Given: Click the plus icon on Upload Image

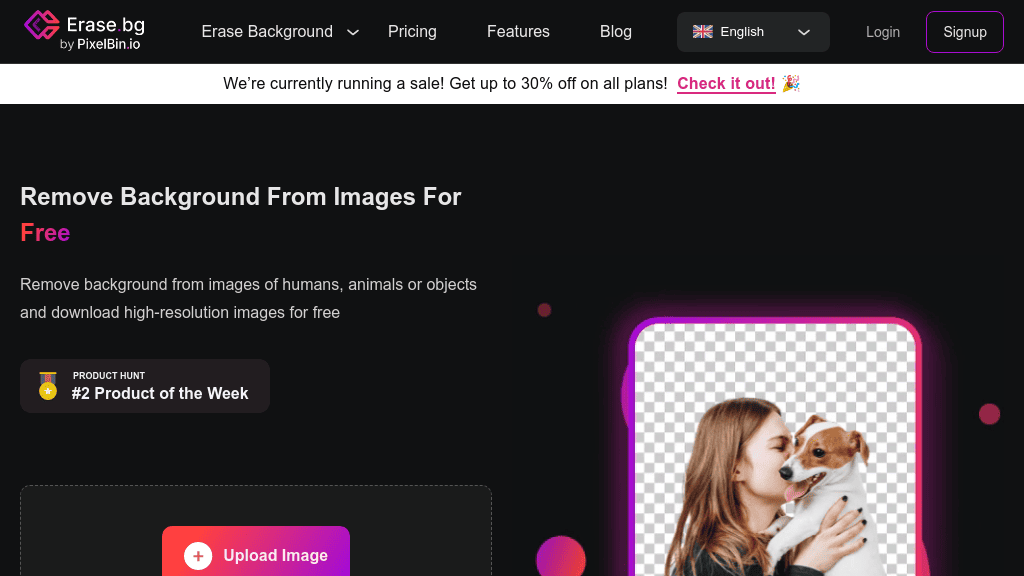Looking at the screenshot, I should tap(198, 556).
